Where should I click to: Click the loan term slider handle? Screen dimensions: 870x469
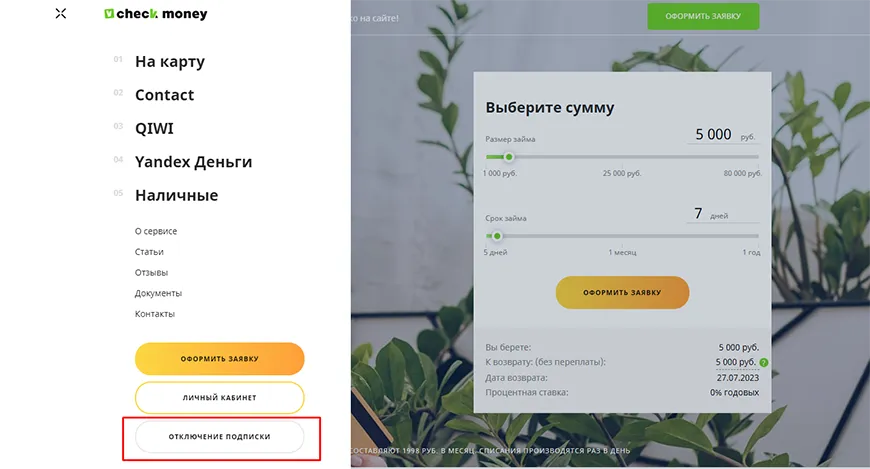496,236
